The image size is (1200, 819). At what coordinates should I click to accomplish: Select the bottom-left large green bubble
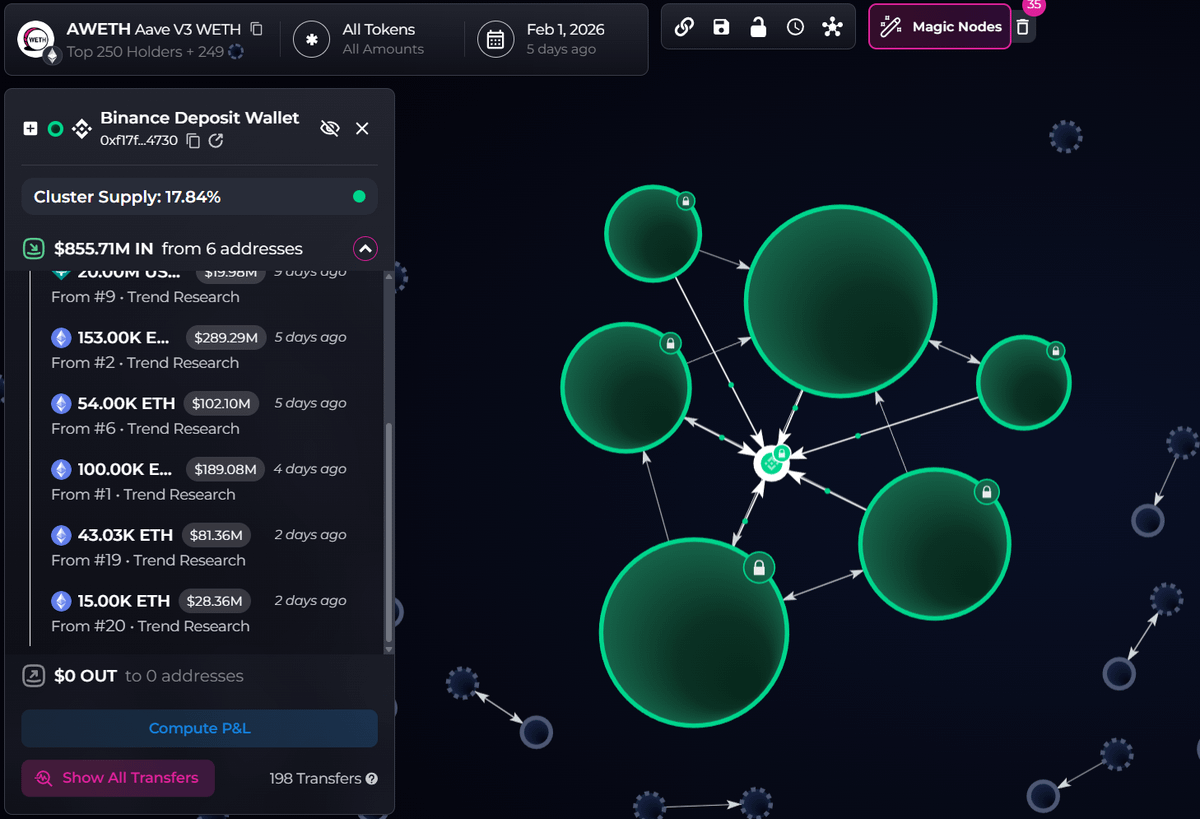(694, 632)
